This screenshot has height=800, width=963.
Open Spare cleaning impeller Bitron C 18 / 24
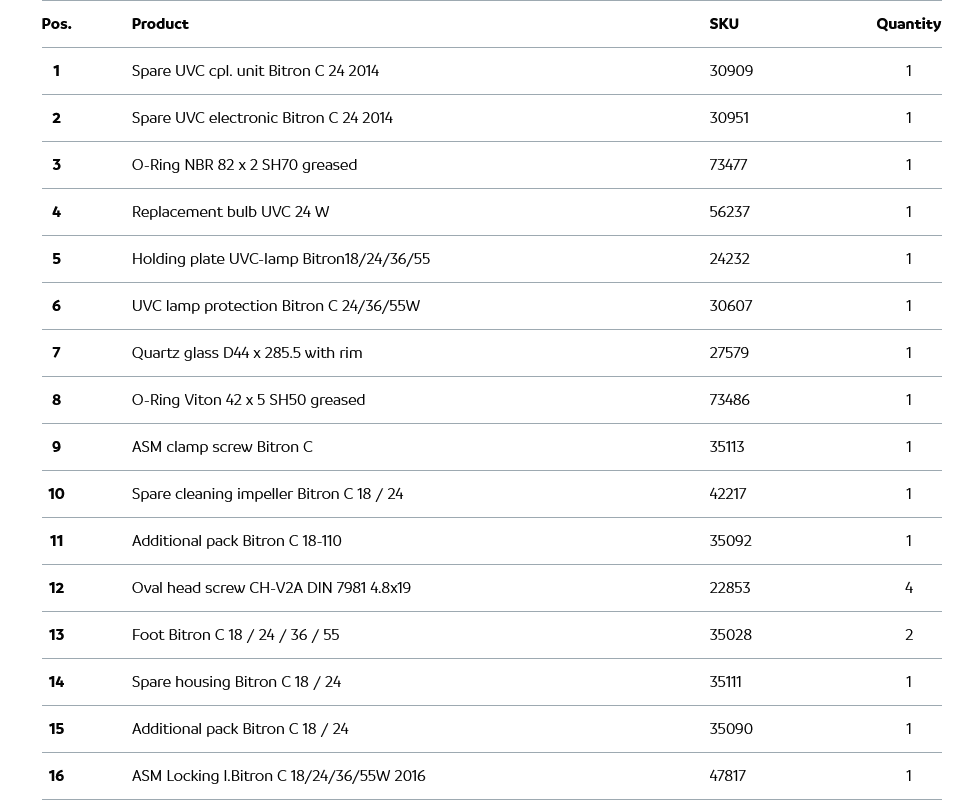267,494
